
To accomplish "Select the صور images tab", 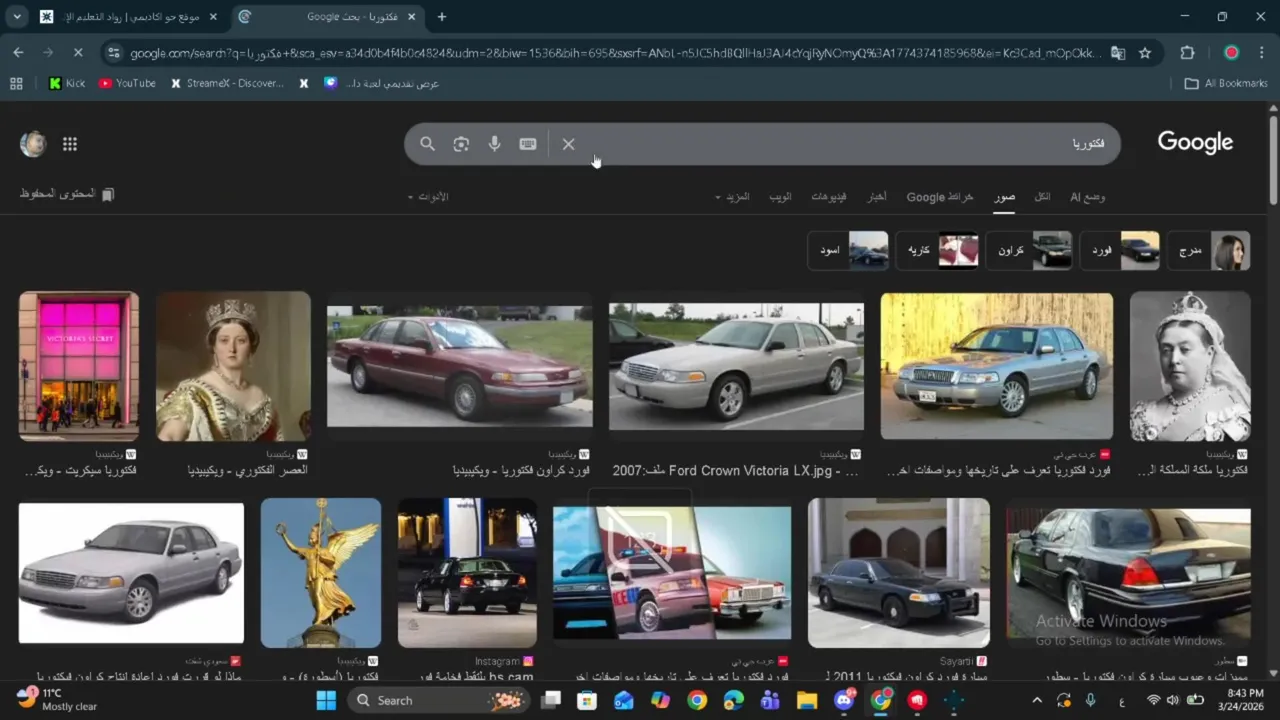I will (1004, 197).
